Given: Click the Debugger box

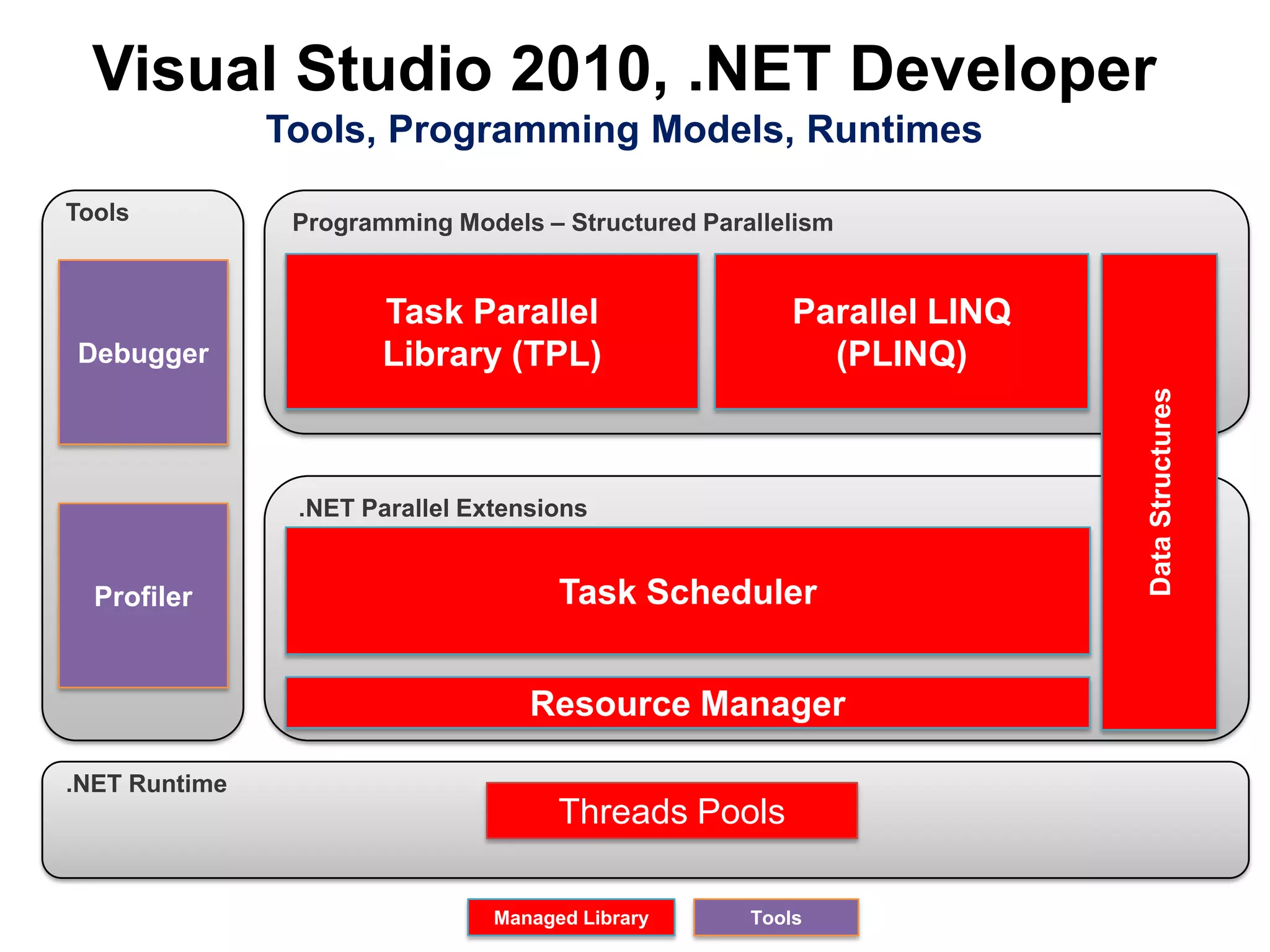Looking at the screenshot, I should [143, 352].
